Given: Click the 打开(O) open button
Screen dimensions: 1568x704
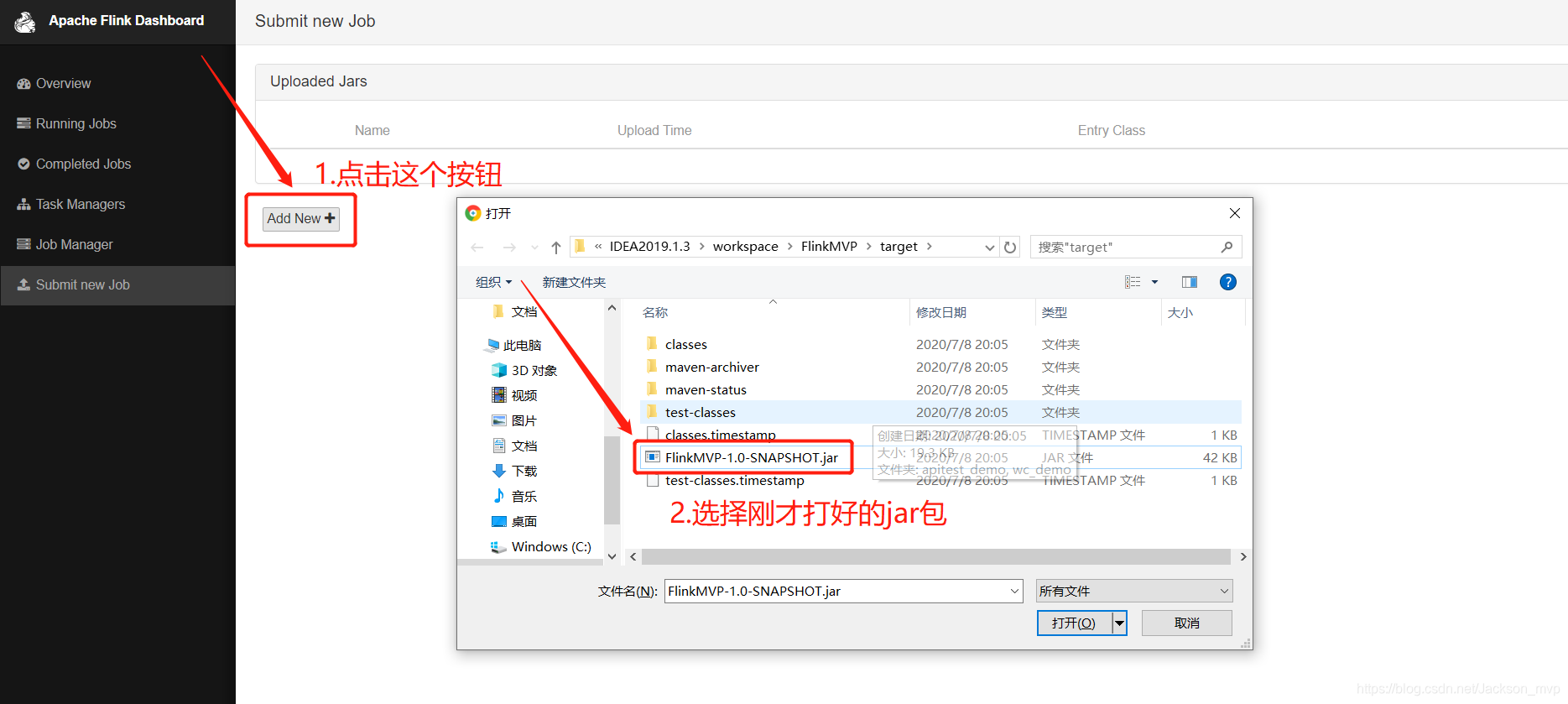Looking at the screenshot, I should point(1074,623).
